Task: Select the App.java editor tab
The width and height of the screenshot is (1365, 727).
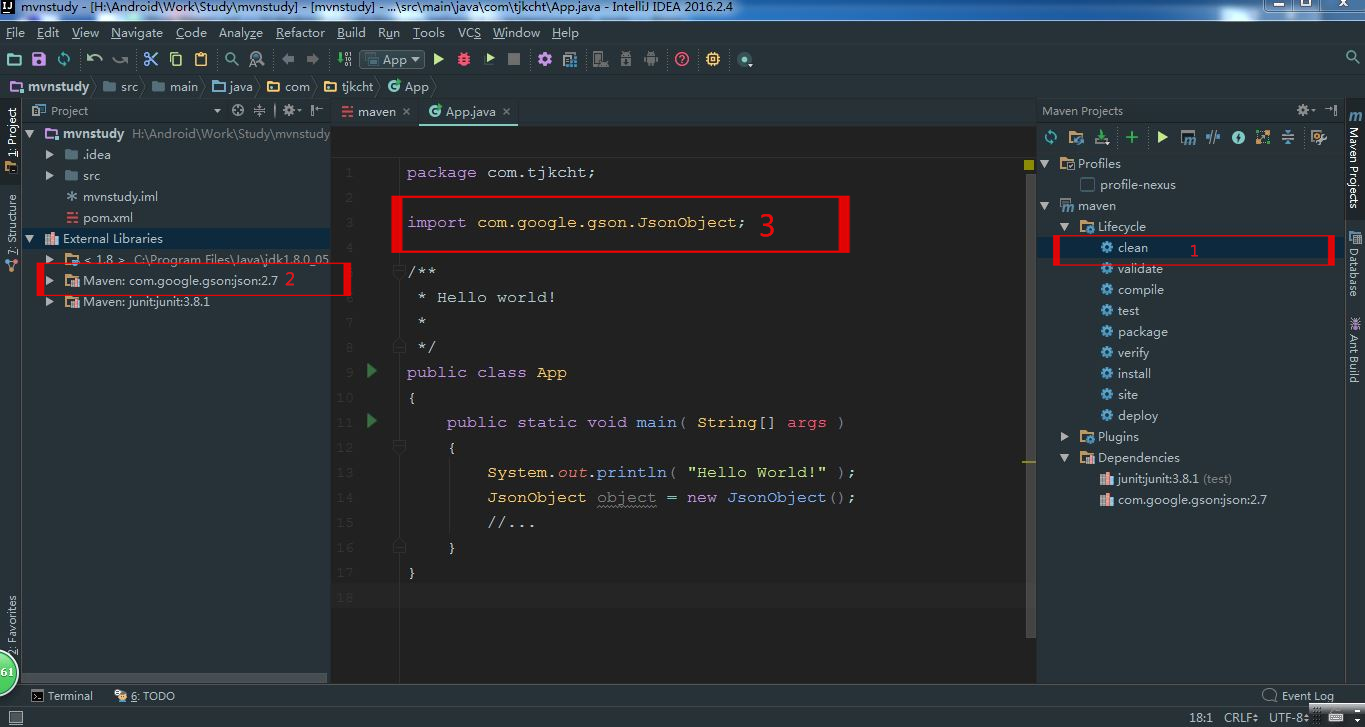Action: coord(469,112)
